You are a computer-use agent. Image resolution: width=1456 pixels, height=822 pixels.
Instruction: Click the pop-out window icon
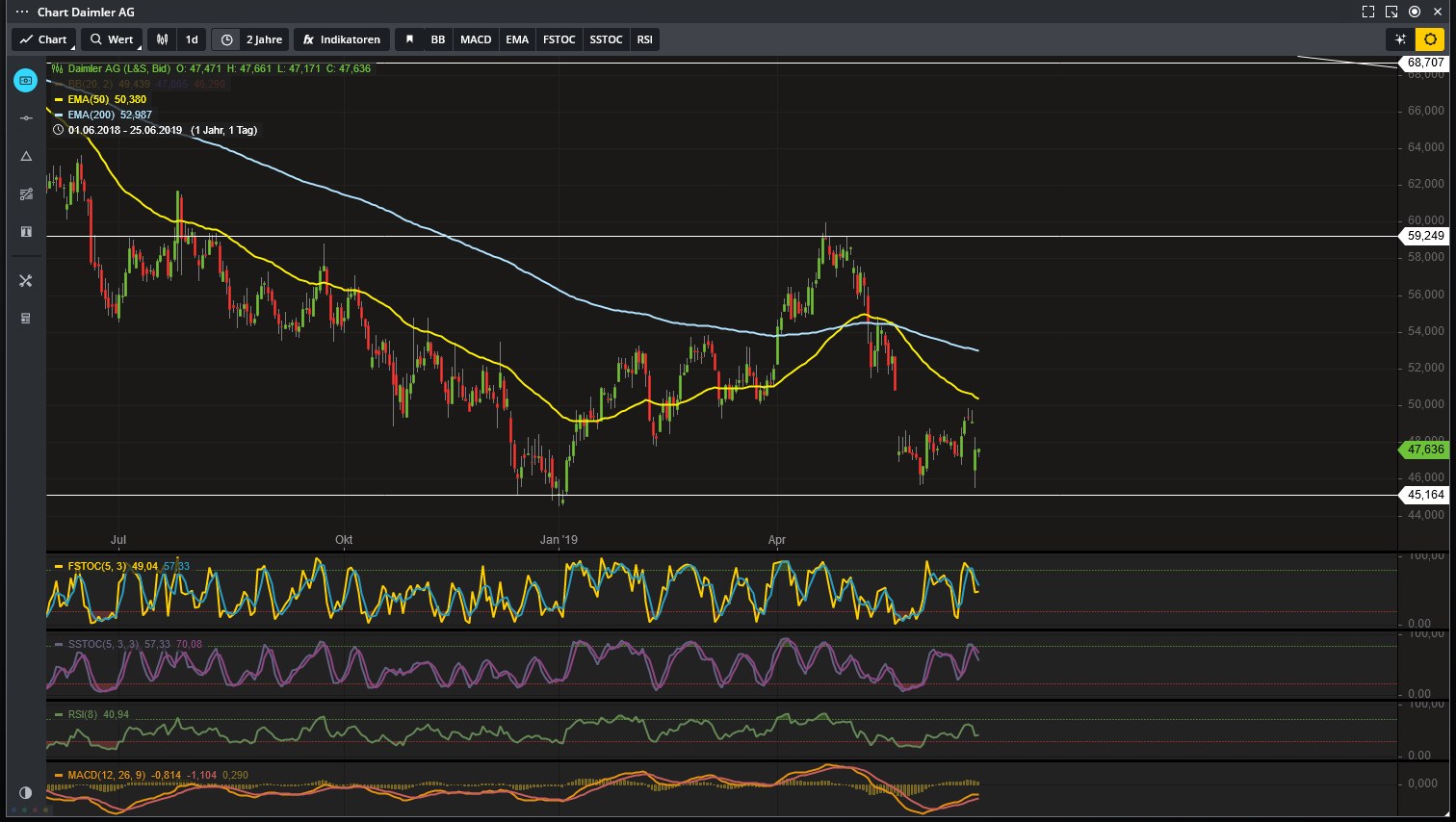click(1391, 12)
